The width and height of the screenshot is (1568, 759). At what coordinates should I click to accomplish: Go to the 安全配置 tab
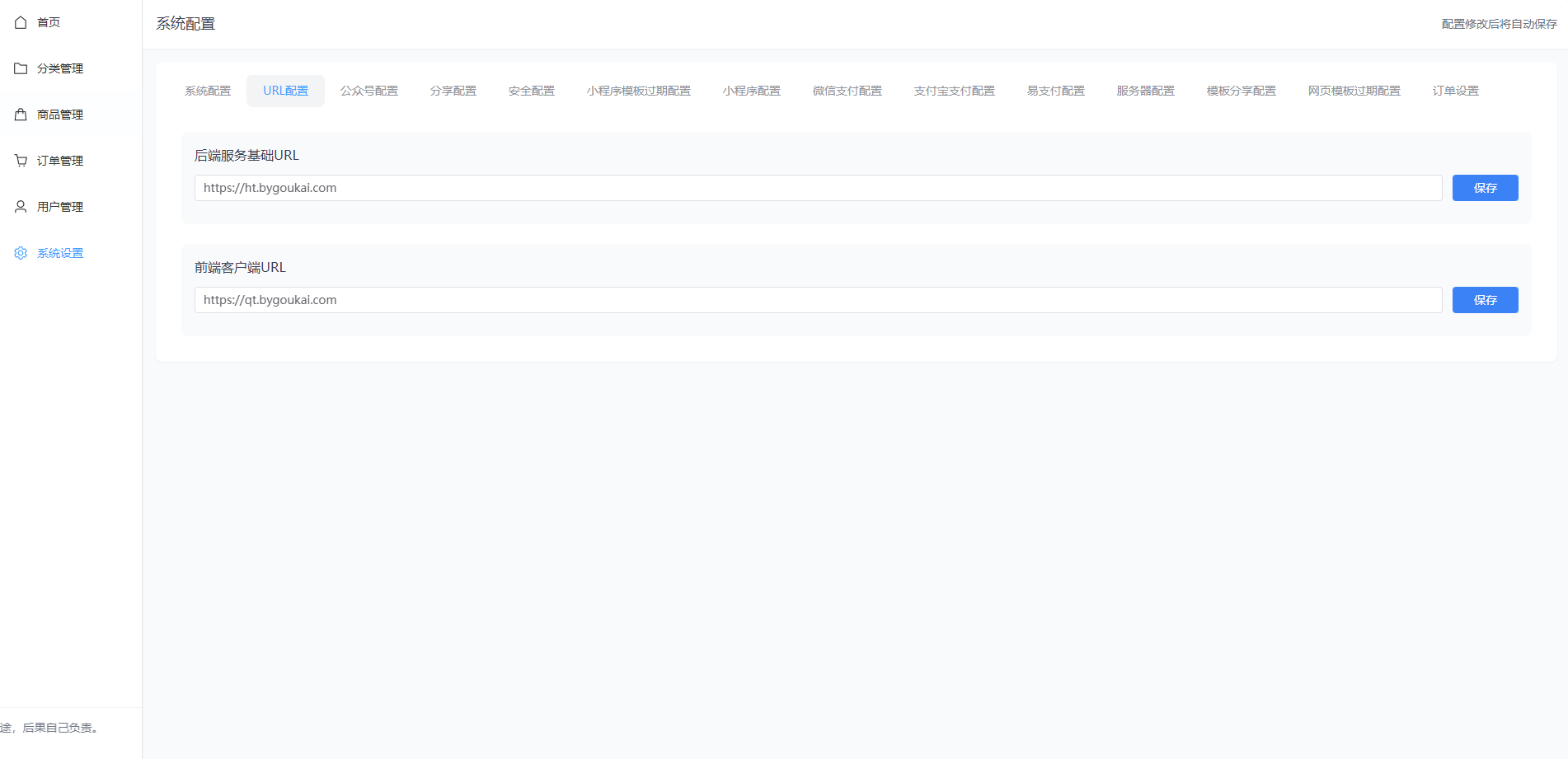click(x=532, y=91)
